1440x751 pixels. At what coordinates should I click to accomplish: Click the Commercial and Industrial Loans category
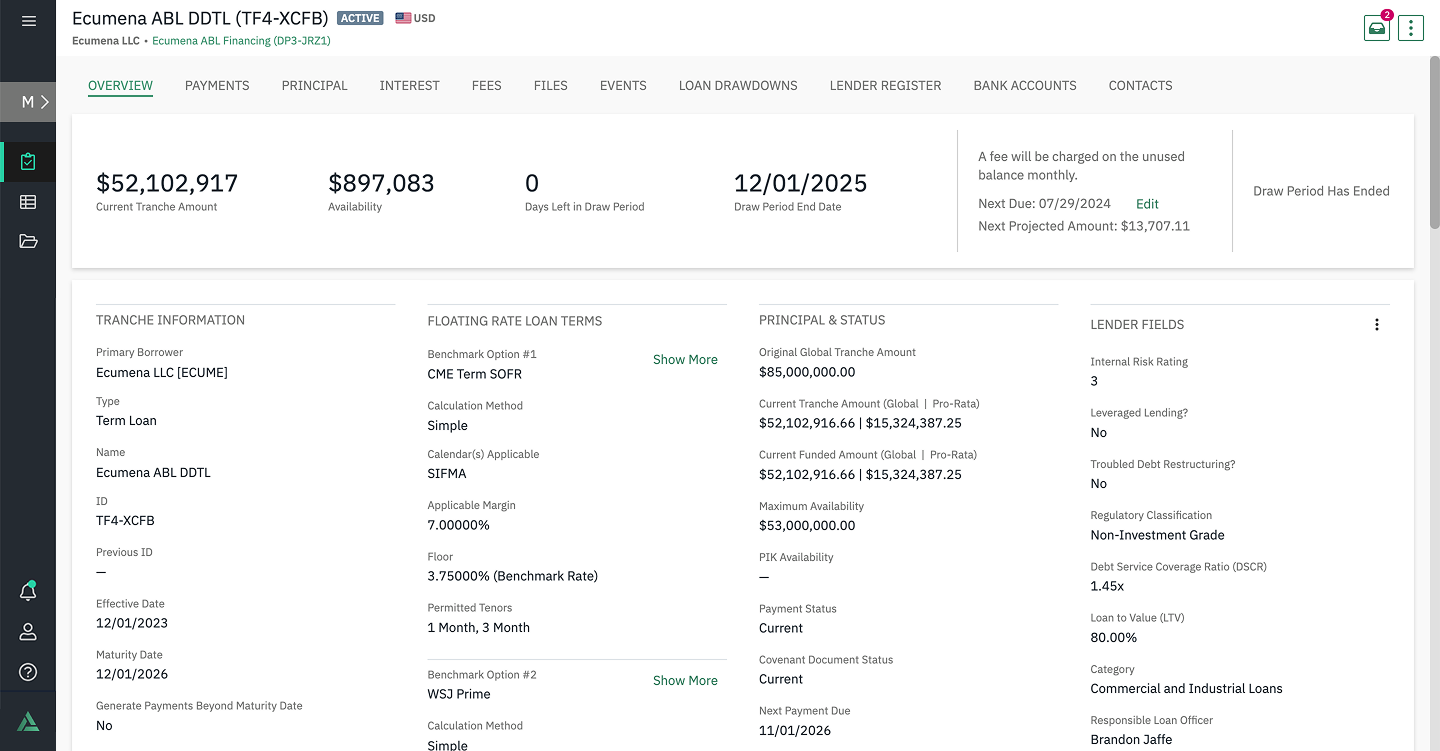(1186, 688)
